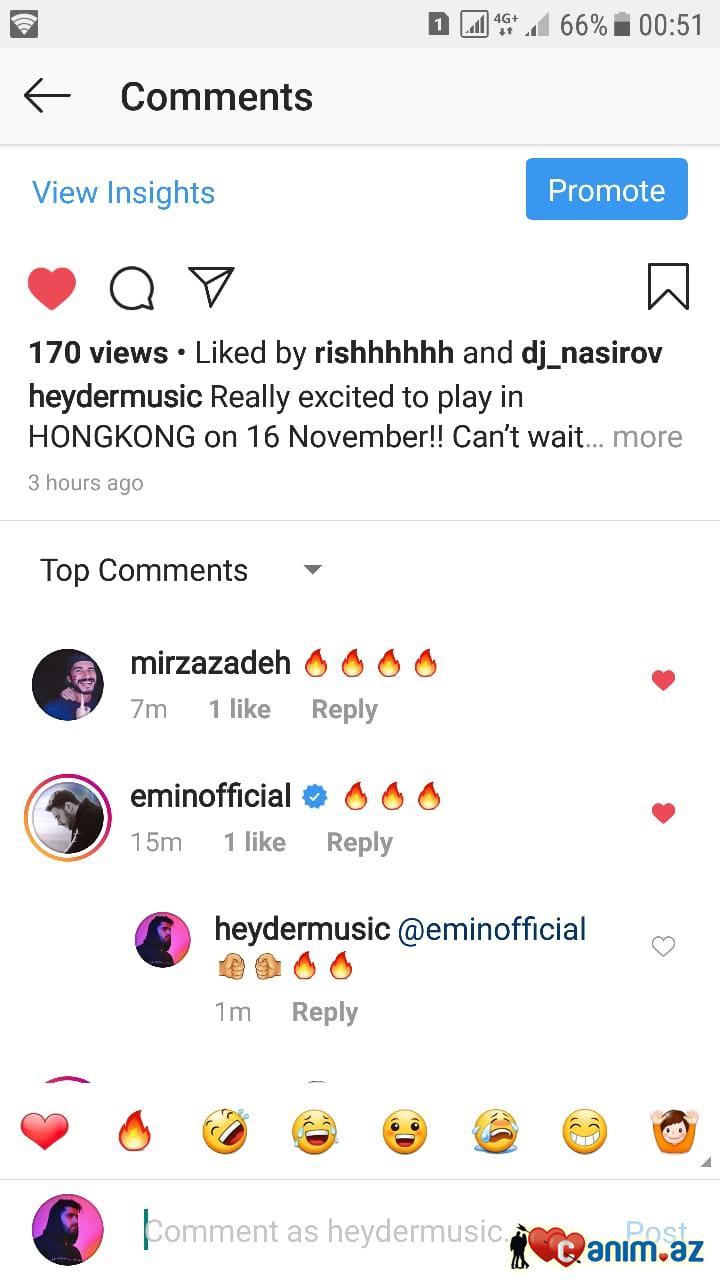Tap the red heart like icon on post

click(x=52, y=289)
